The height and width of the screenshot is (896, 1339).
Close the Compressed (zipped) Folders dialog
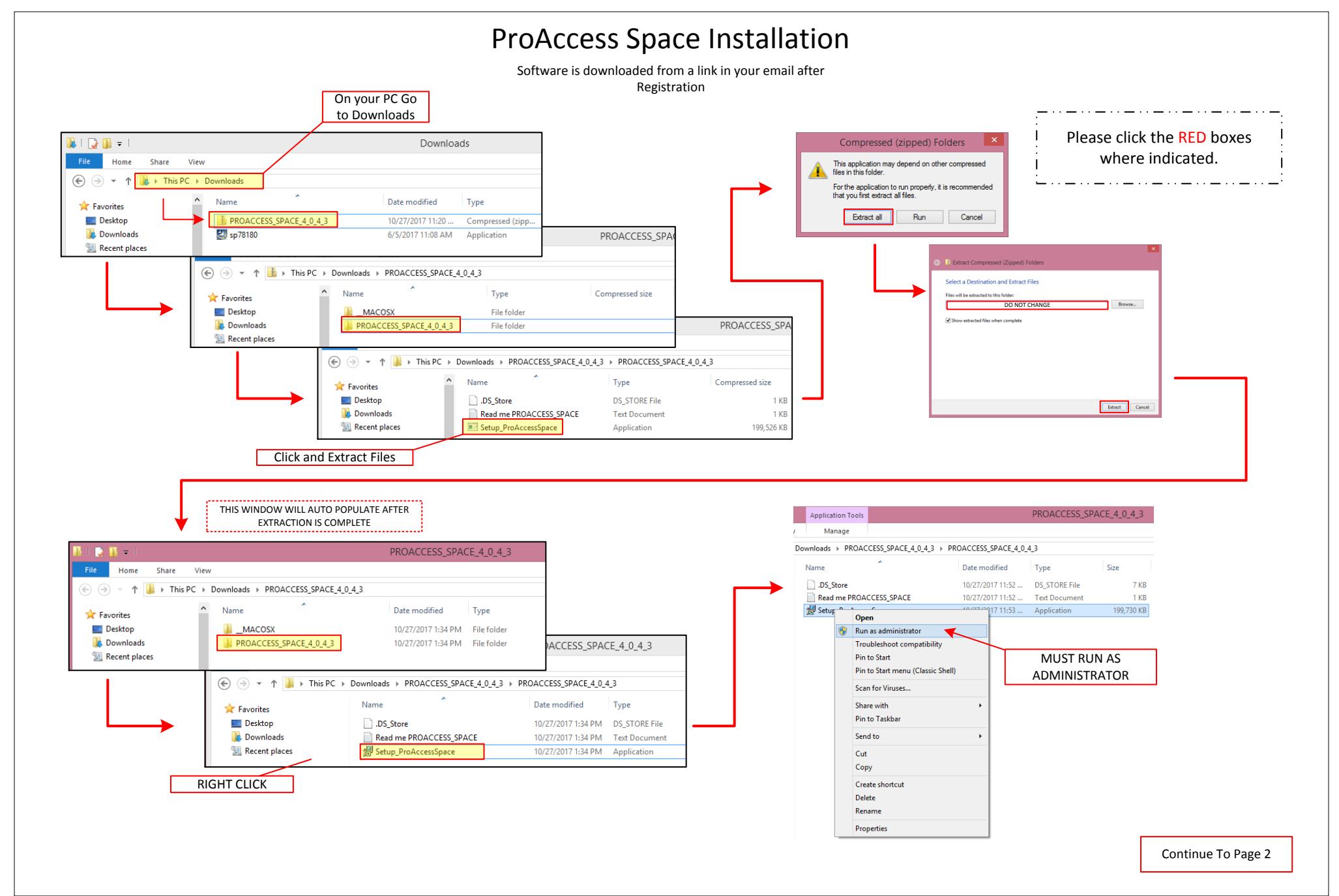click(994, 139)
